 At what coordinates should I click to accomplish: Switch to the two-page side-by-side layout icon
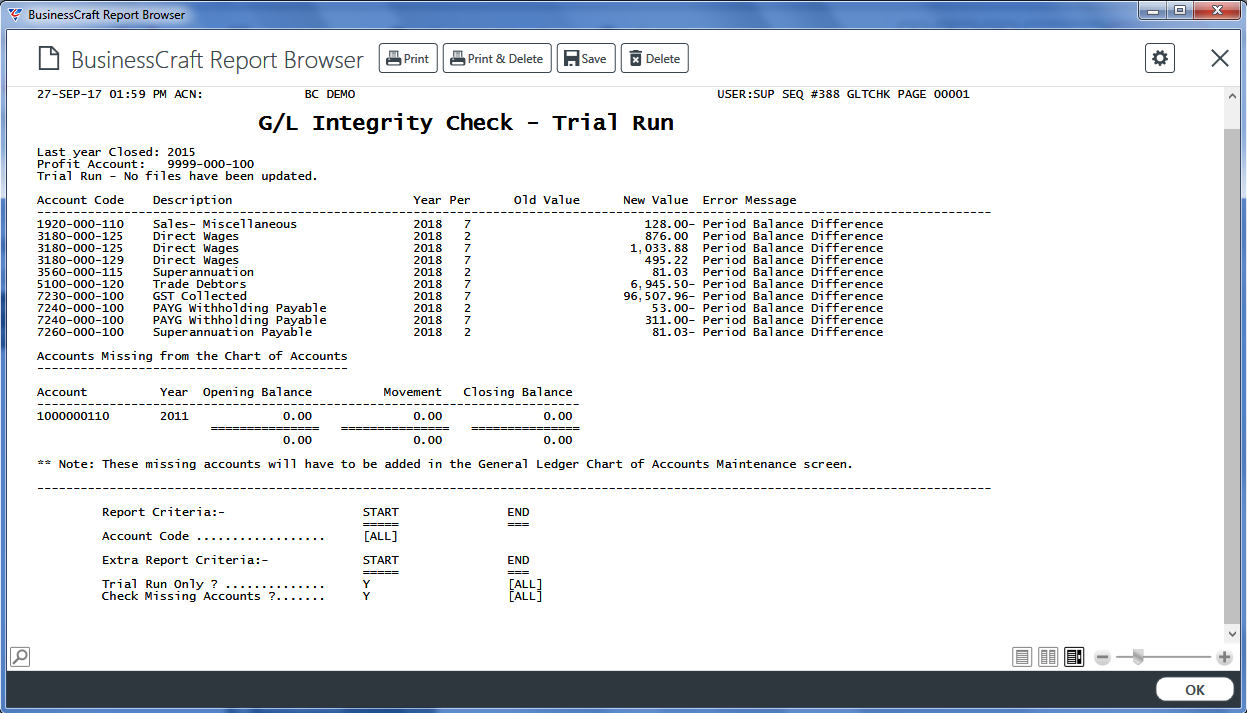[x=1048, y=657]
